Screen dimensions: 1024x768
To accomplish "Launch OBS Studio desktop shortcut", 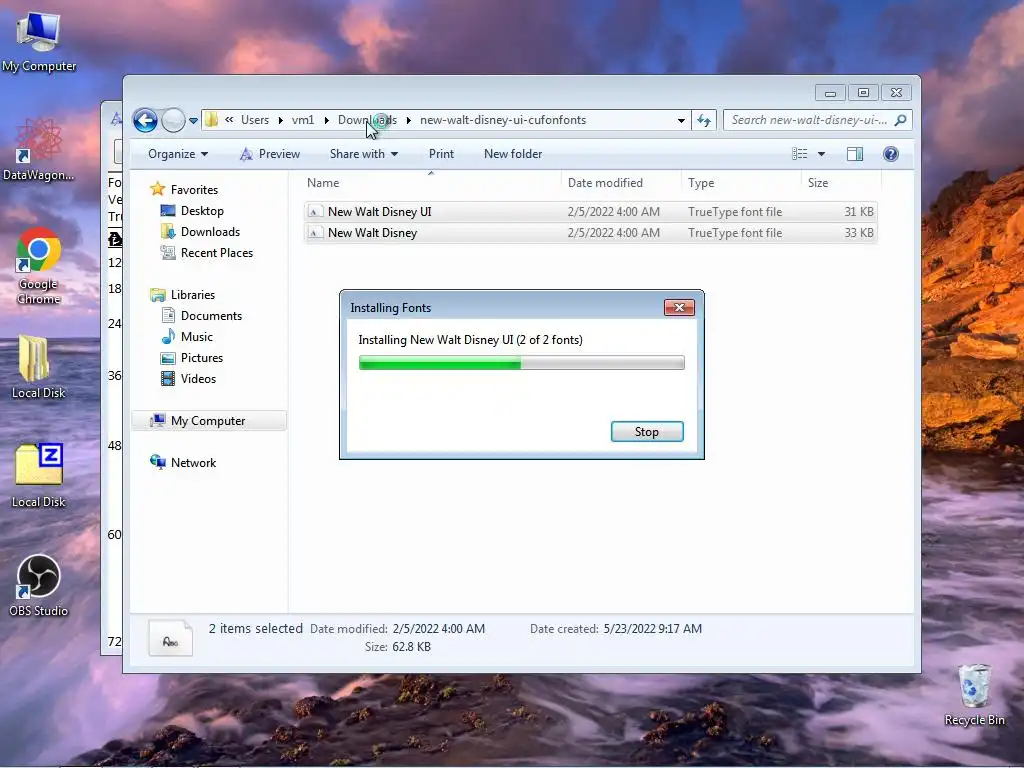I will (39, 585).
